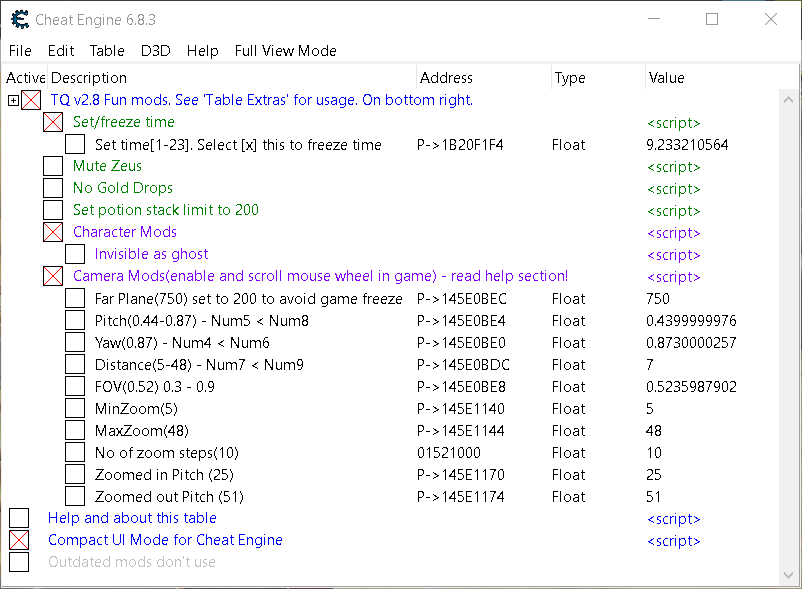Check the Outdated mods don't use box
The image size is (802, 589).
[19, 562]
